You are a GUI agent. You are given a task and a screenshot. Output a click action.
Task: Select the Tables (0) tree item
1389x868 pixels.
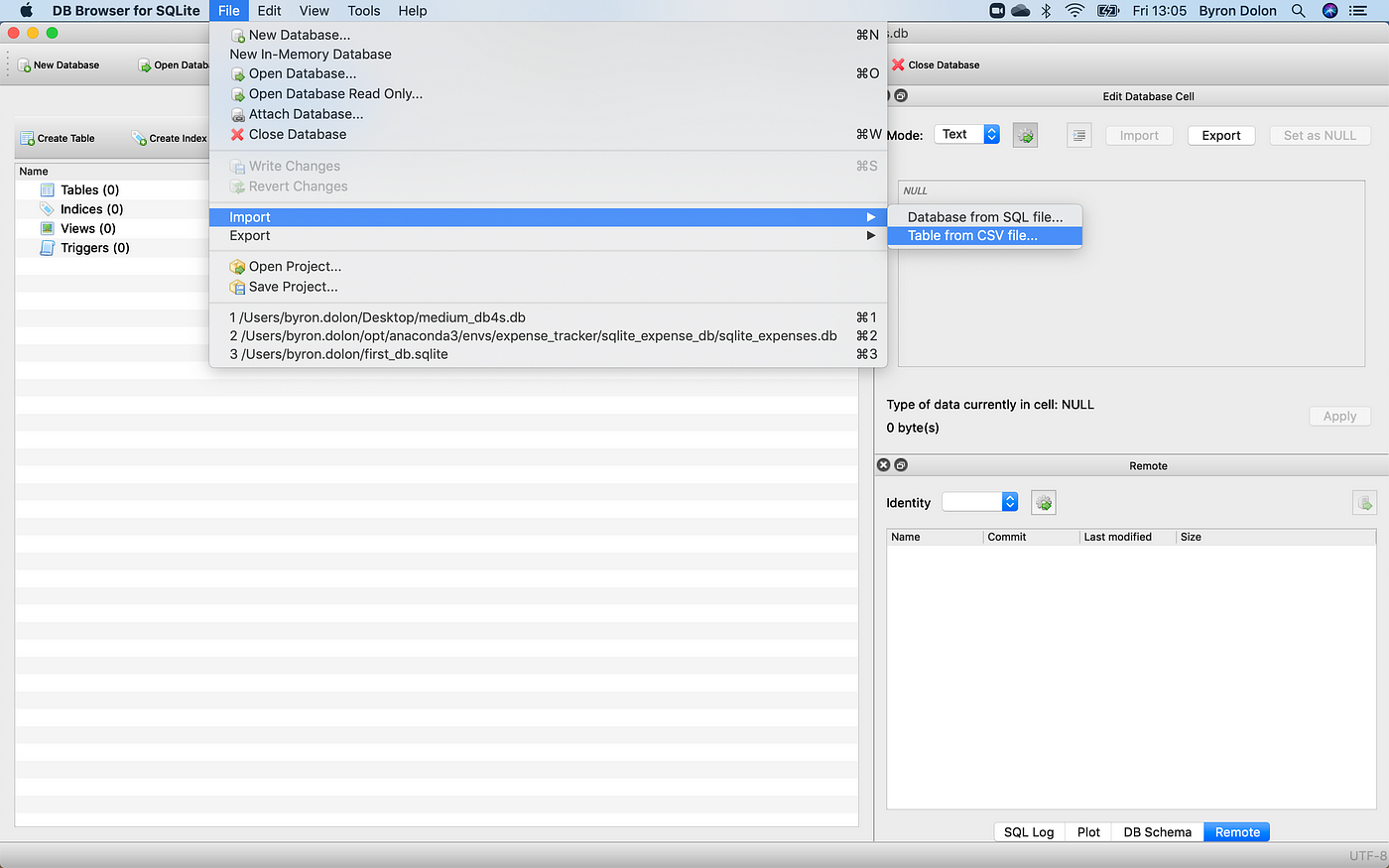click(89, 189)
